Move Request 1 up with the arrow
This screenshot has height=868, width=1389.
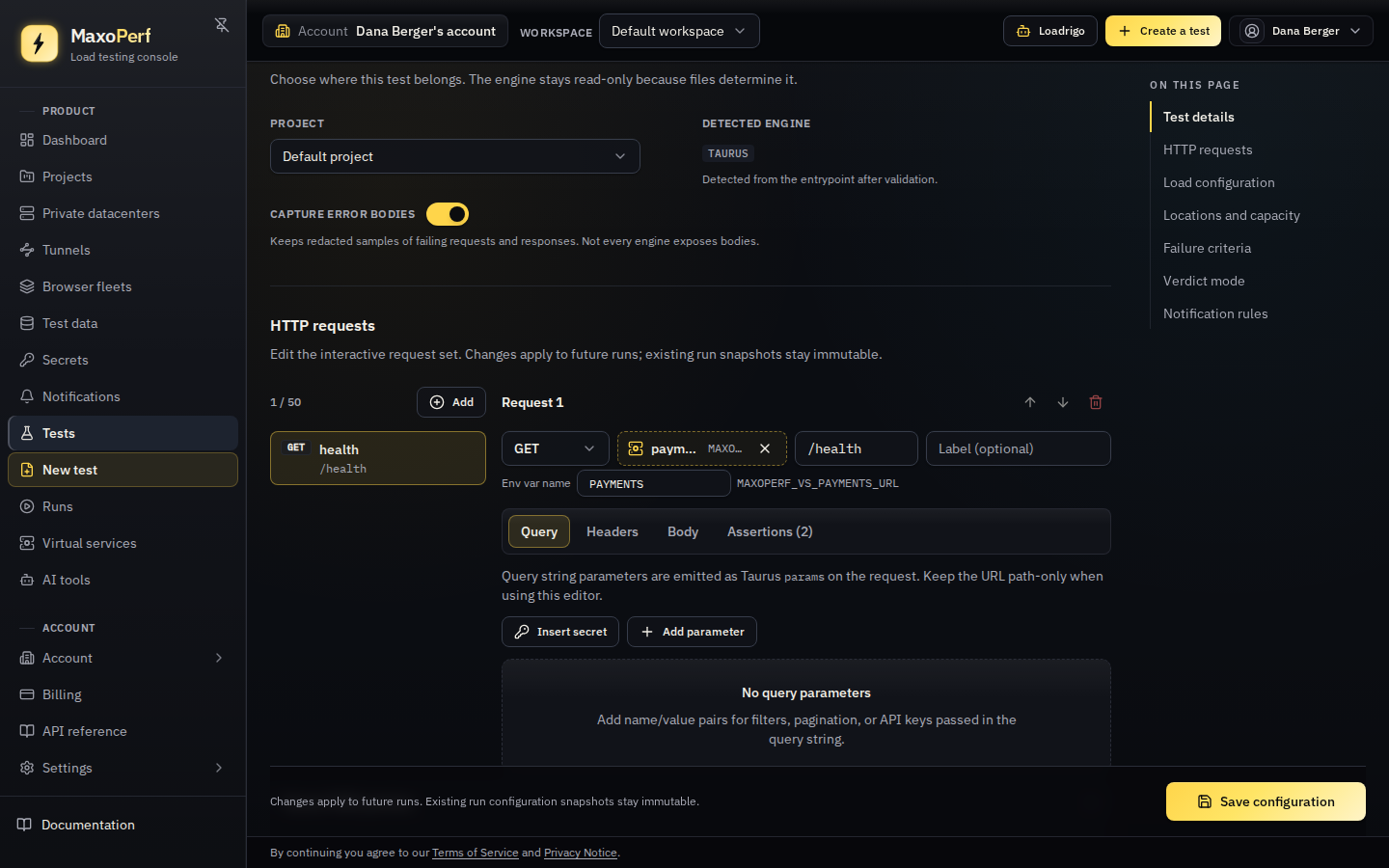coord(1030,402)
